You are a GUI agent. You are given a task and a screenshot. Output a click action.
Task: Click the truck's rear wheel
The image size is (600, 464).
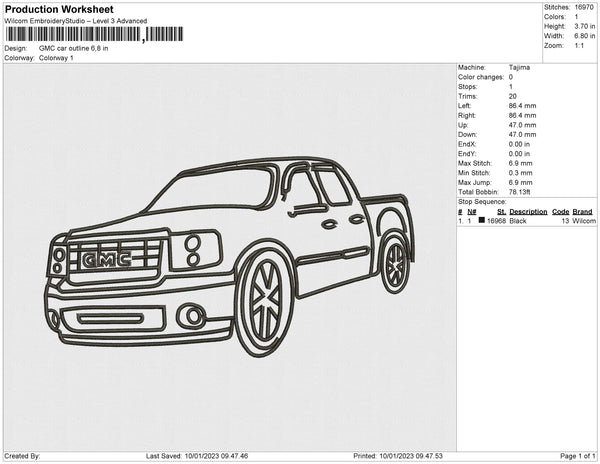[395, 263]
